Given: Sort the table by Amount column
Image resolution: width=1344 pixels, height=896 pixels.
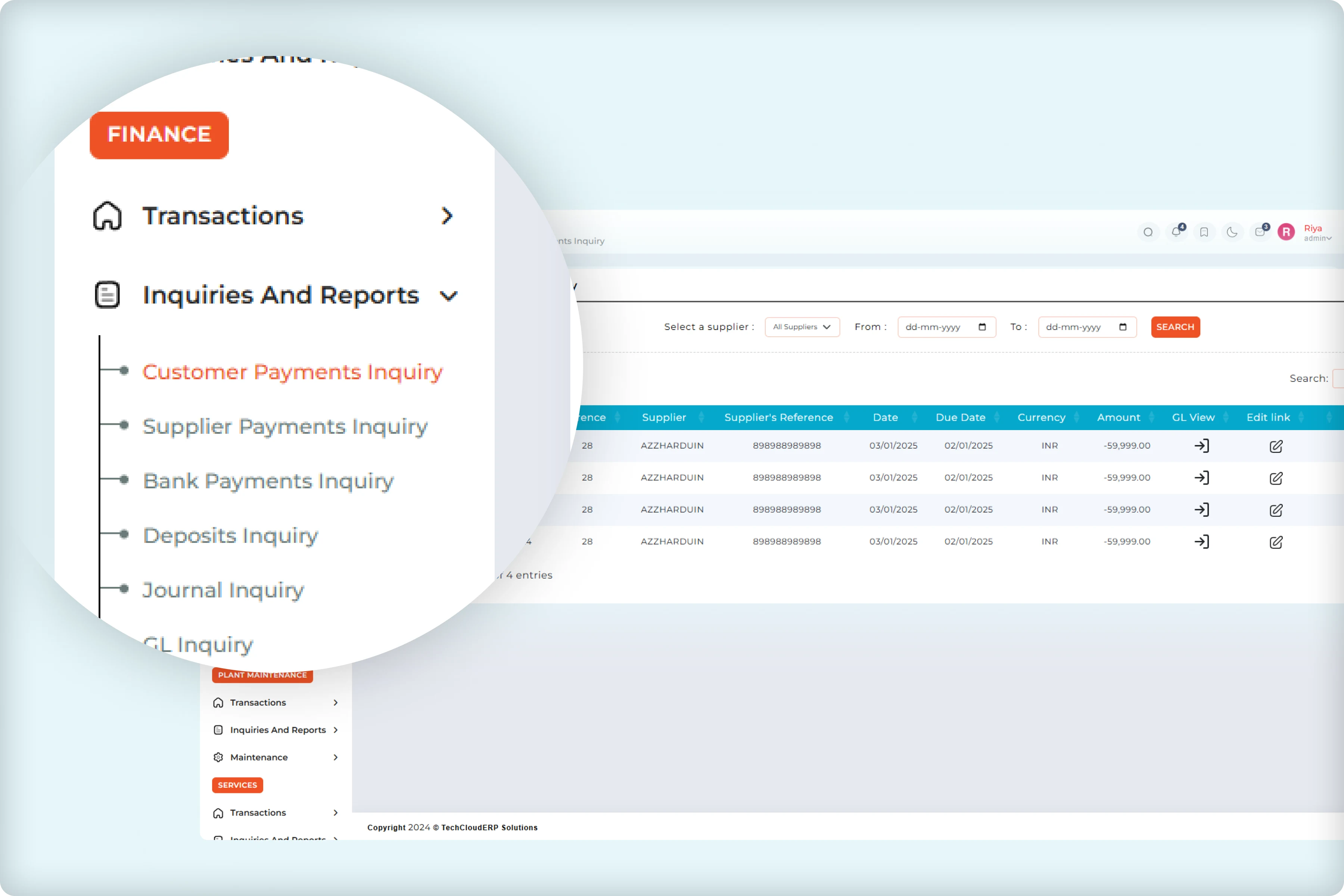Looking at the screenshot, I should (1118, 417).
